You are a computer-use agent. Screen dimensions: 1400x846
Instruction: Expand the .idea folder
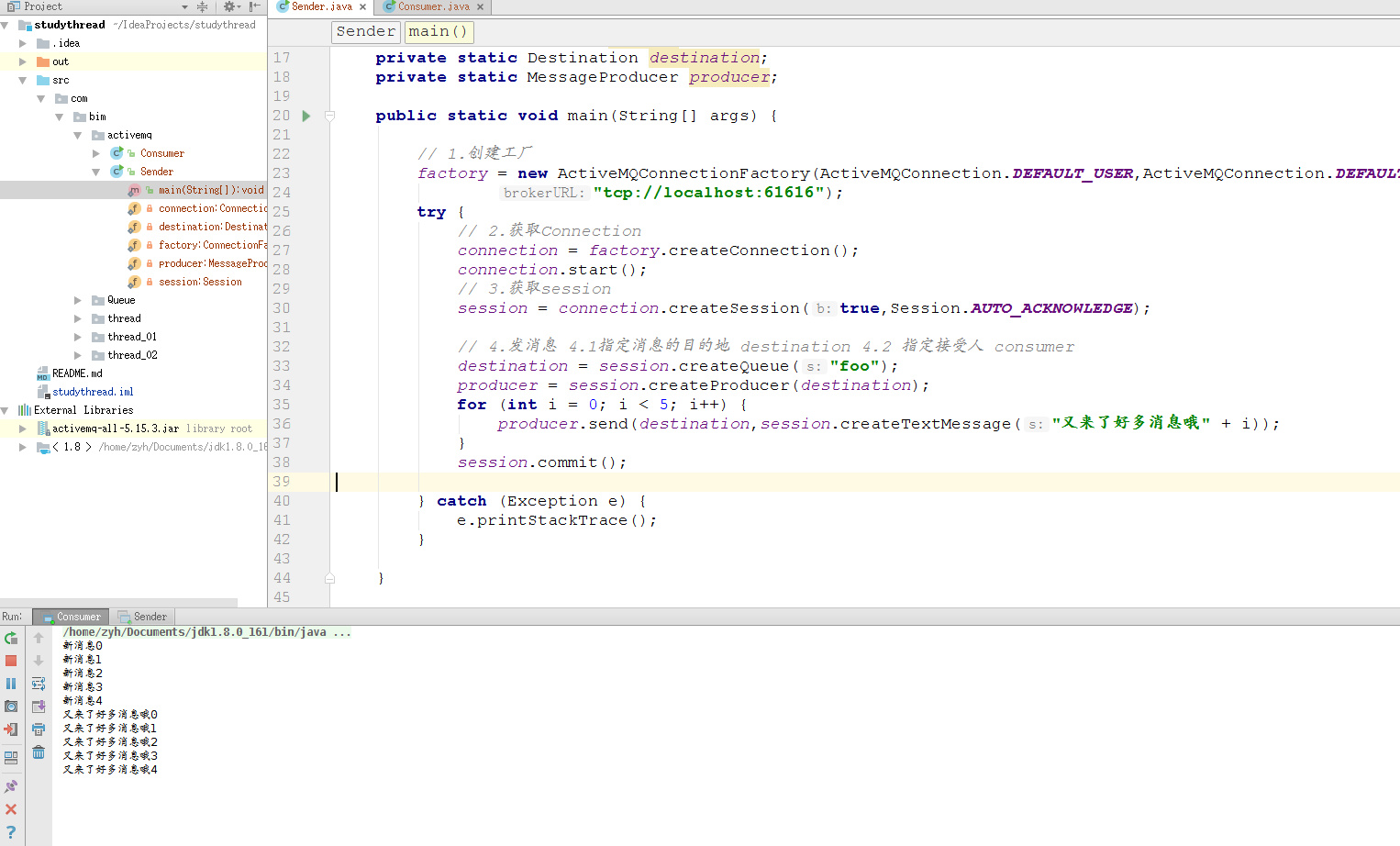coord(23,43)
